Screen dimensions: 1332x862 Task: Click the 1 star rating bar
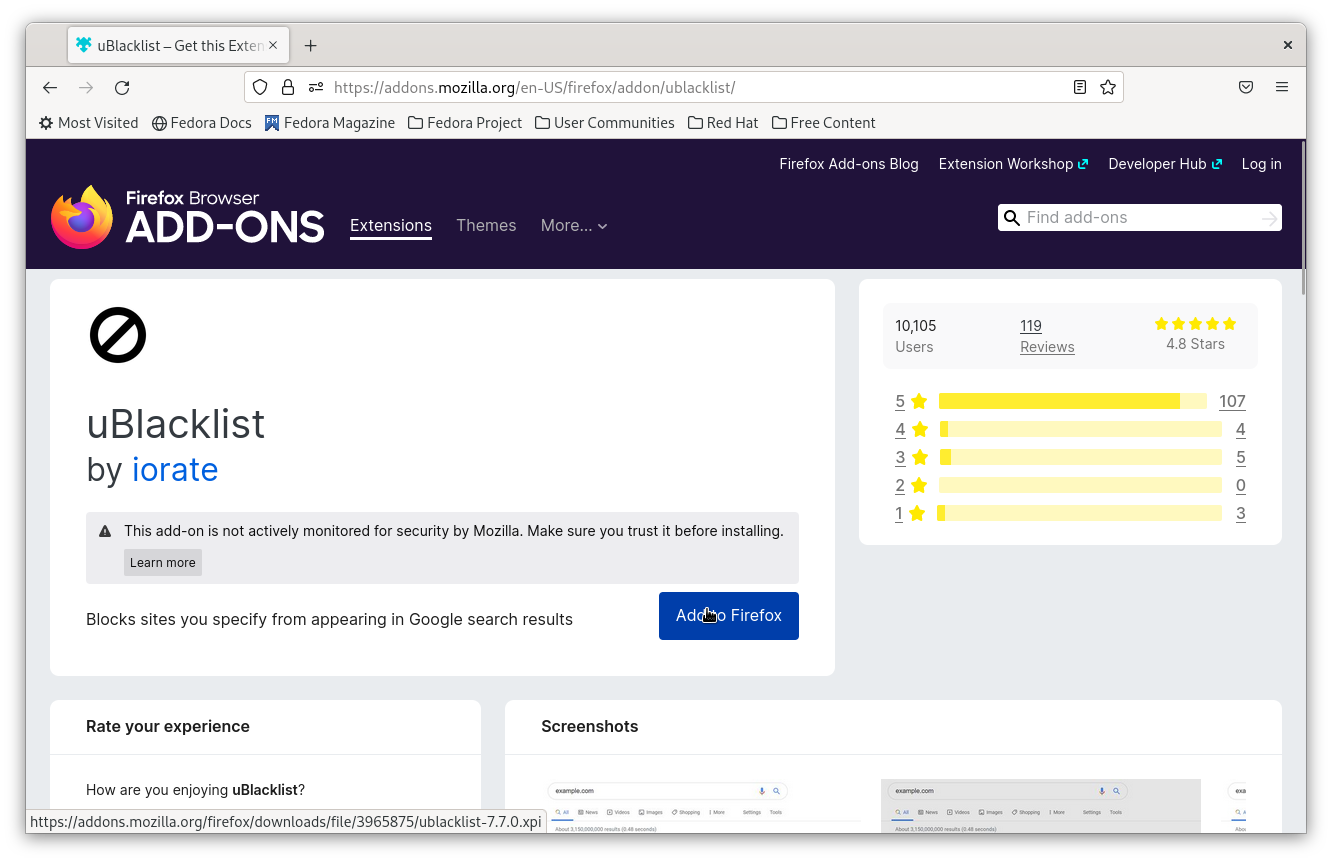coord(1080,513)
